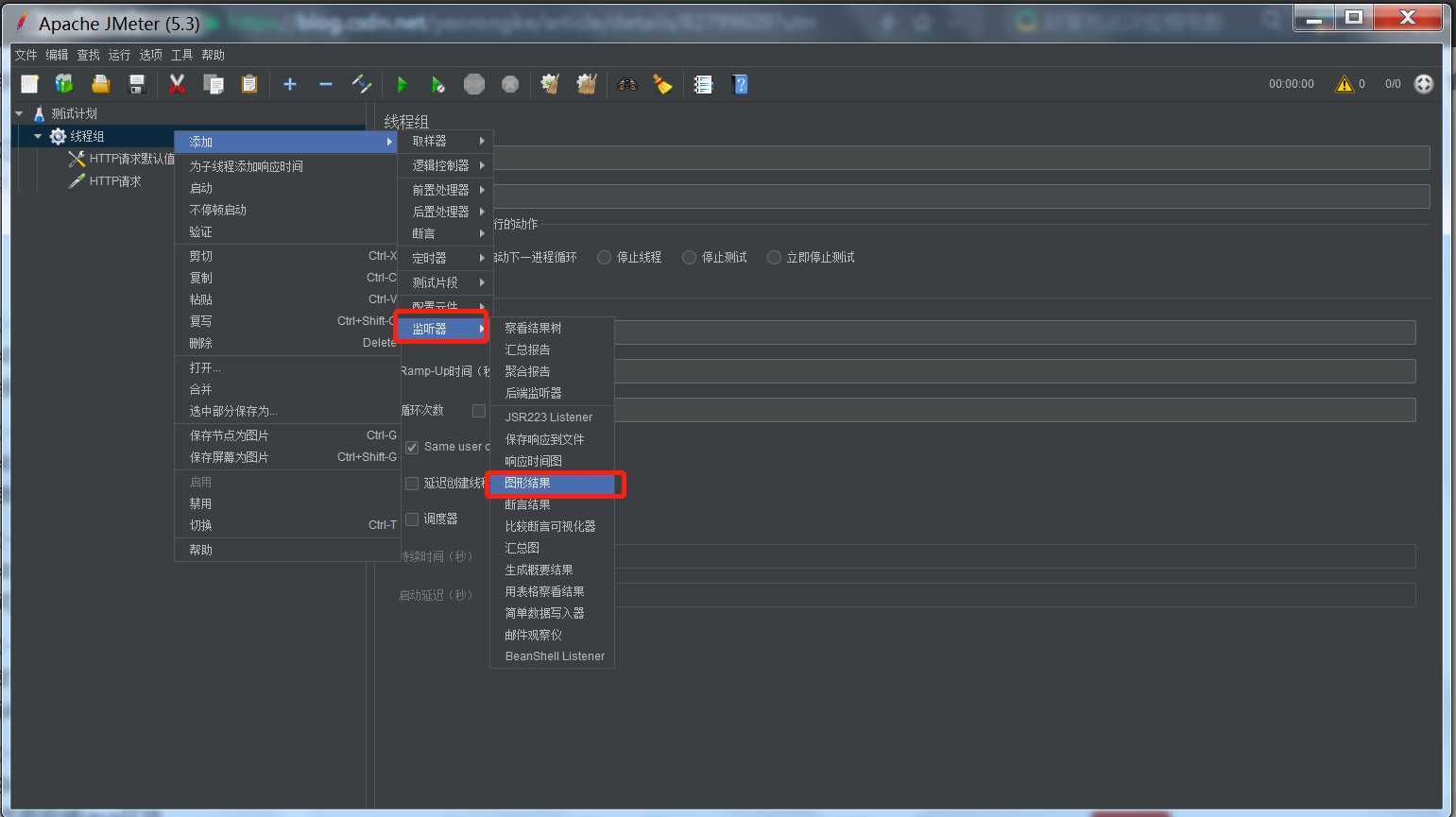Click the Clear All results icon
Screen dimensions: 1456x817
(587, 85)
